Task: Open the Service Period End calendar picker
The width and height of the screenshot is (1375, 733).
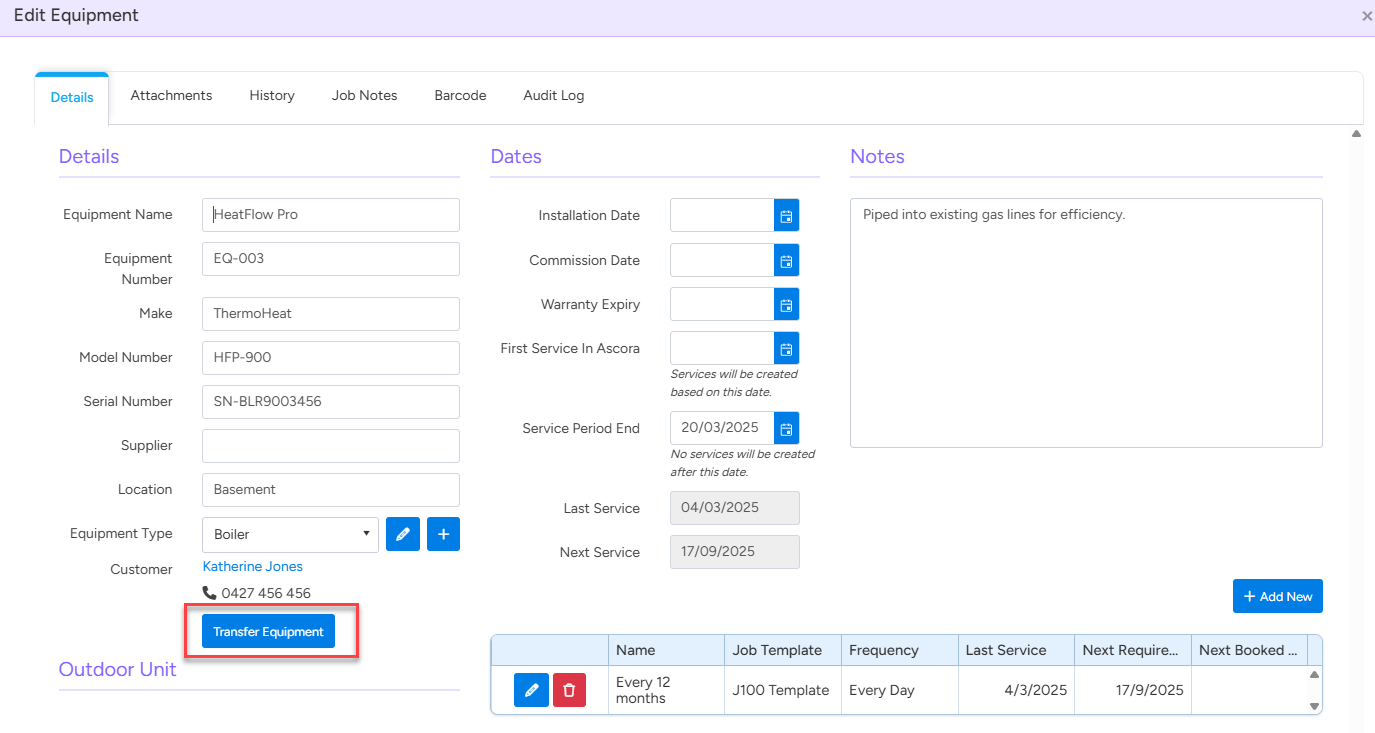Action: coord(786,428)
